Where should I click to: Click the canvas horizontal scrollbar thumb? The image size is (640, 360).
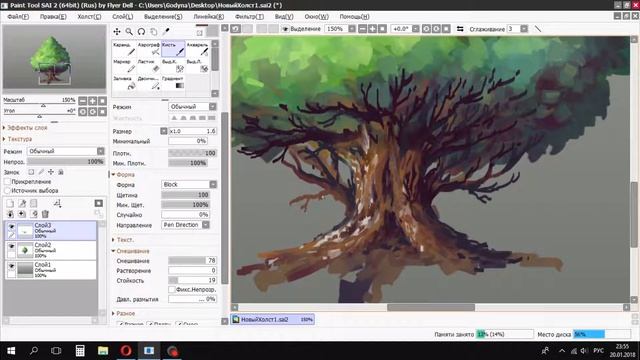pyautogui.click(x=431, y=307)
